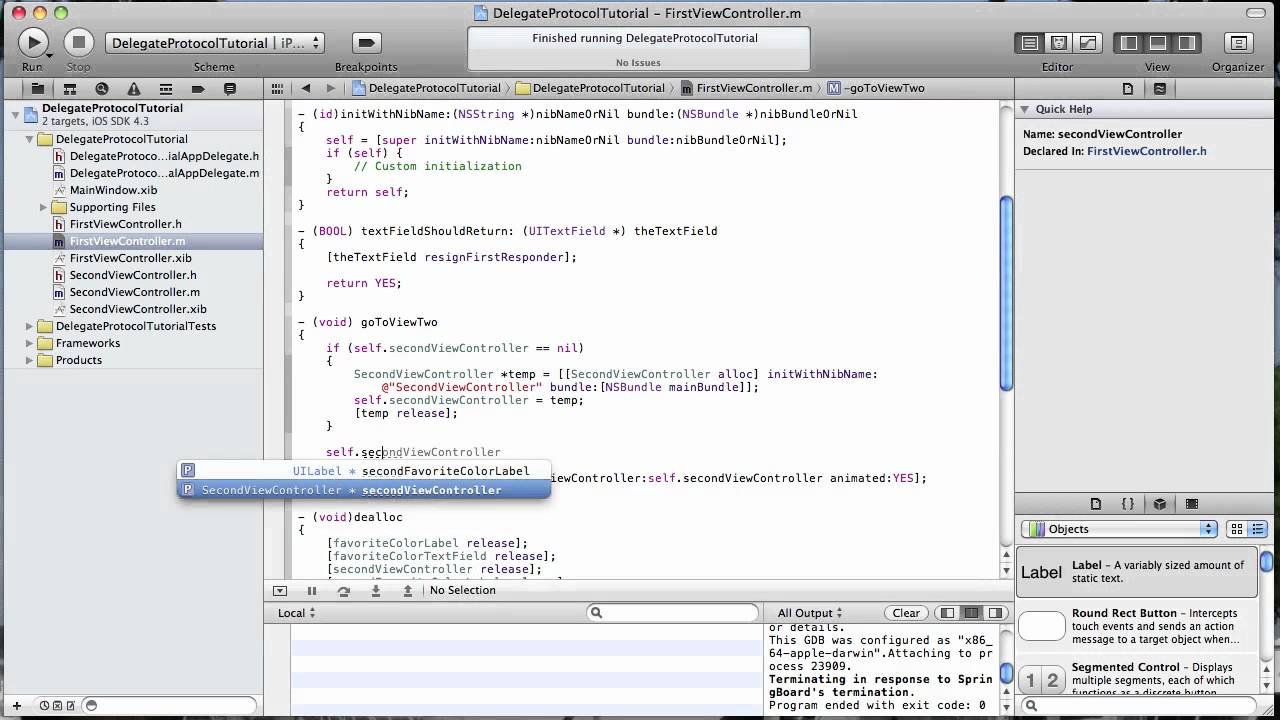
Task: Select SecondViewController.xib file
Action: [138, 309]
